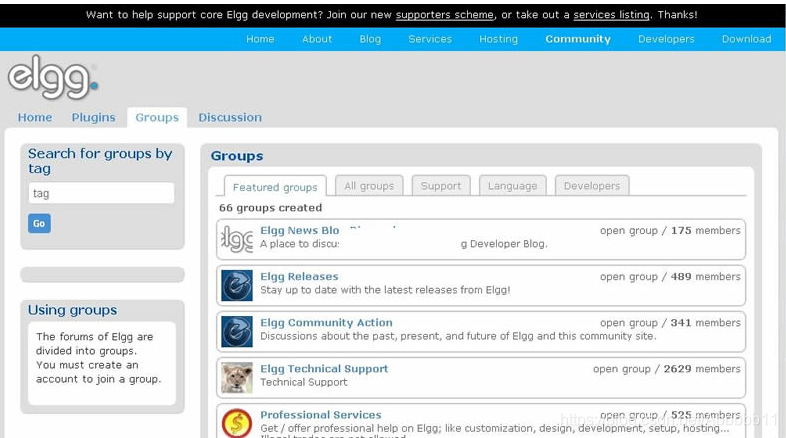Switch to Plugins tab
Viewport: 786px width, 438px height.
tap(93, 117)
